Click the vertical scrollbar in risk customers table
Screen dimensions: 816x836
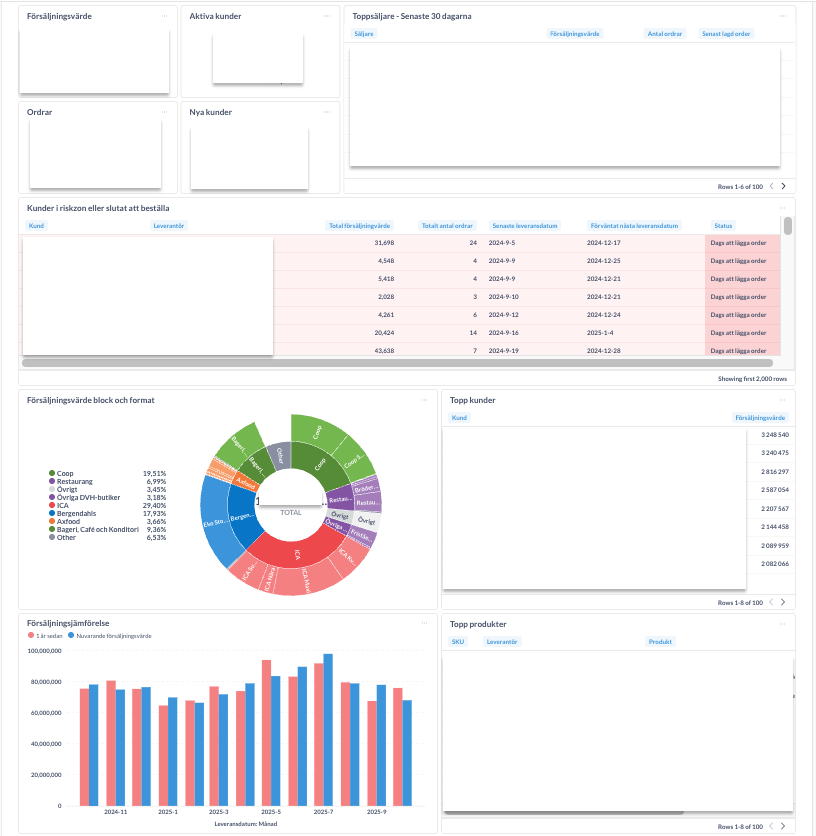click(788, 227)
